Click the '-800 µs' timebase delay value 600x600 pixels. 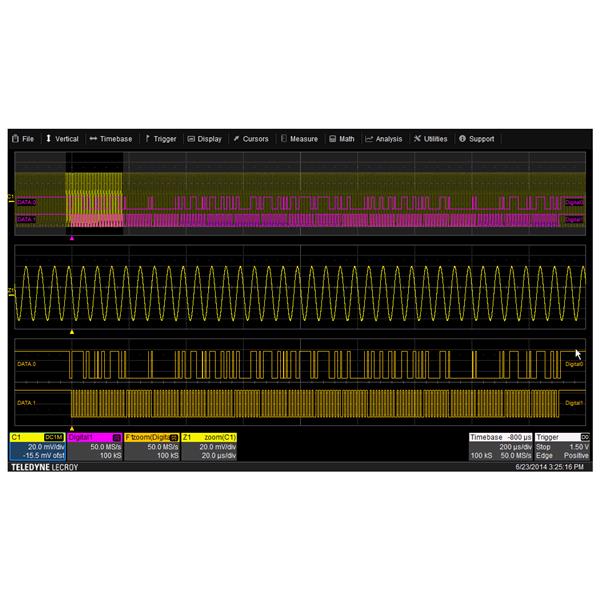click(519, 437)
